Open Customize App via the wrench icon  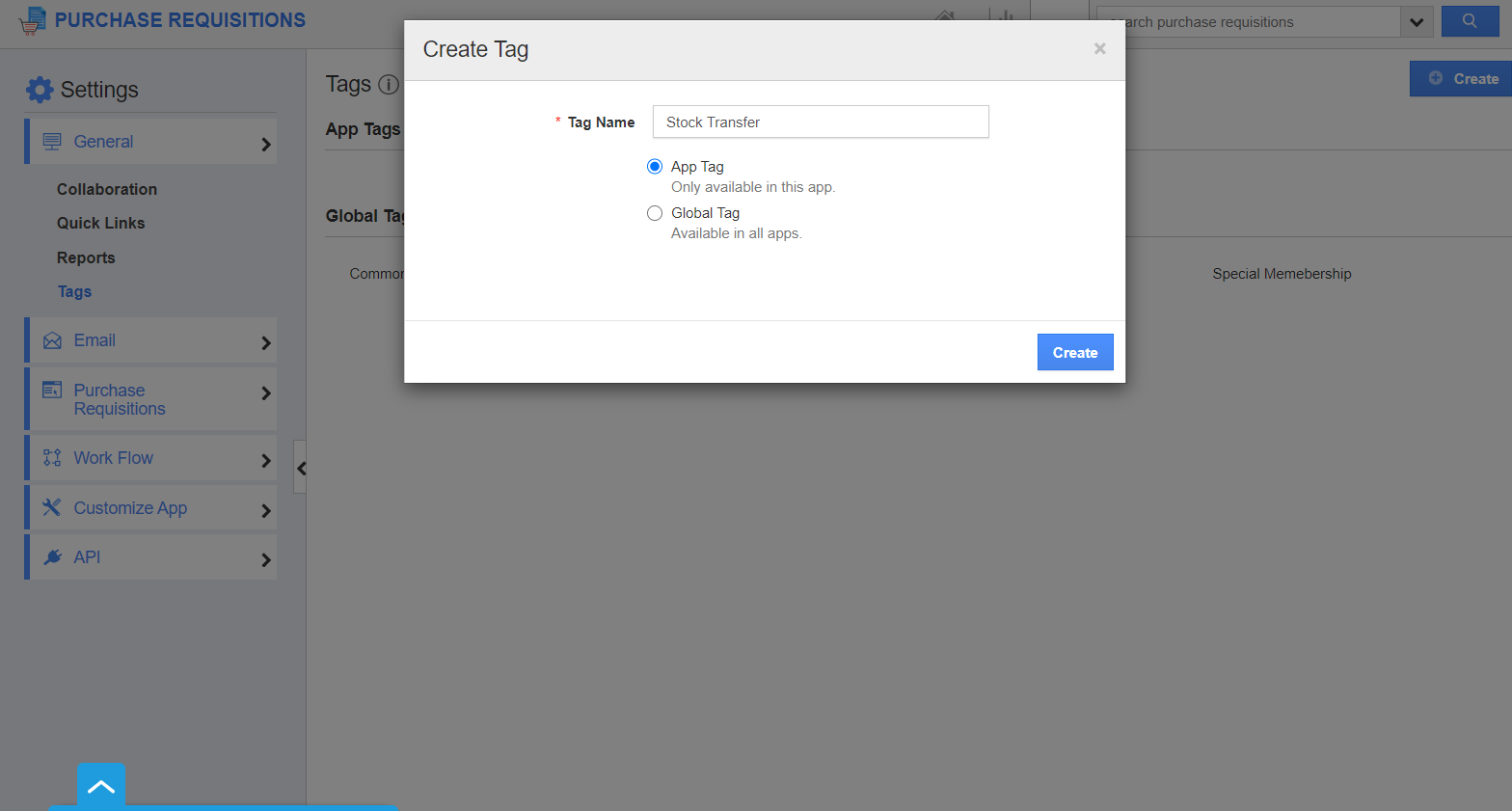pos(52,506)
